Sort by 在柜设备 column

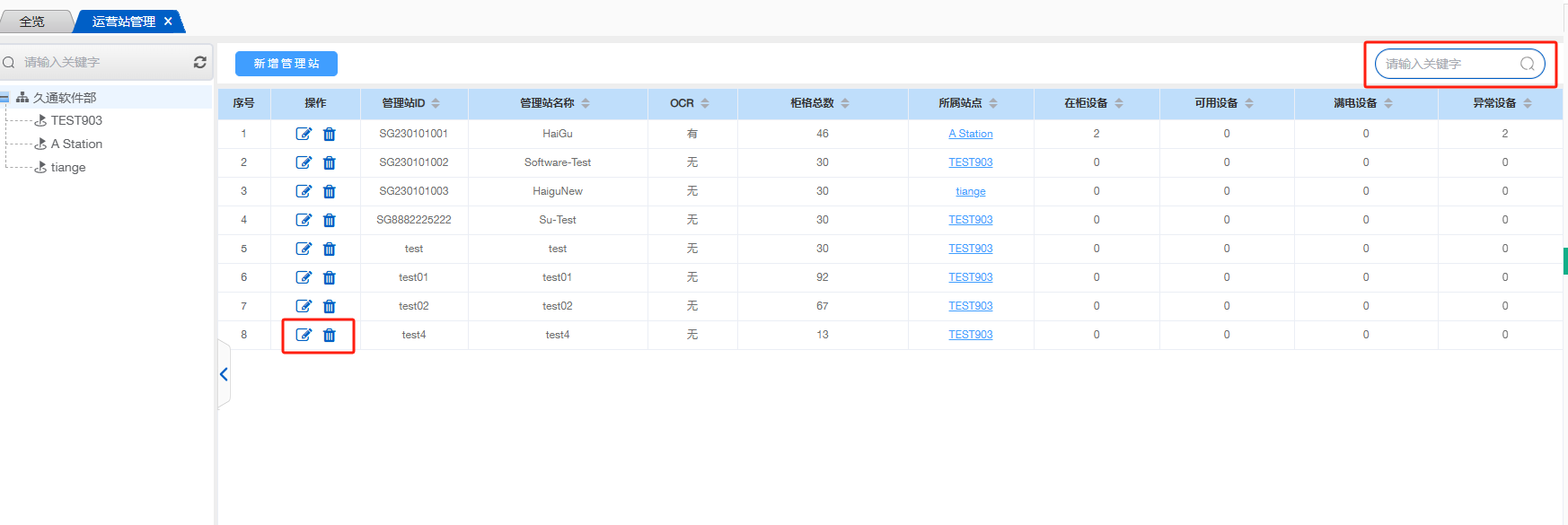click(x=1119, y=103)
